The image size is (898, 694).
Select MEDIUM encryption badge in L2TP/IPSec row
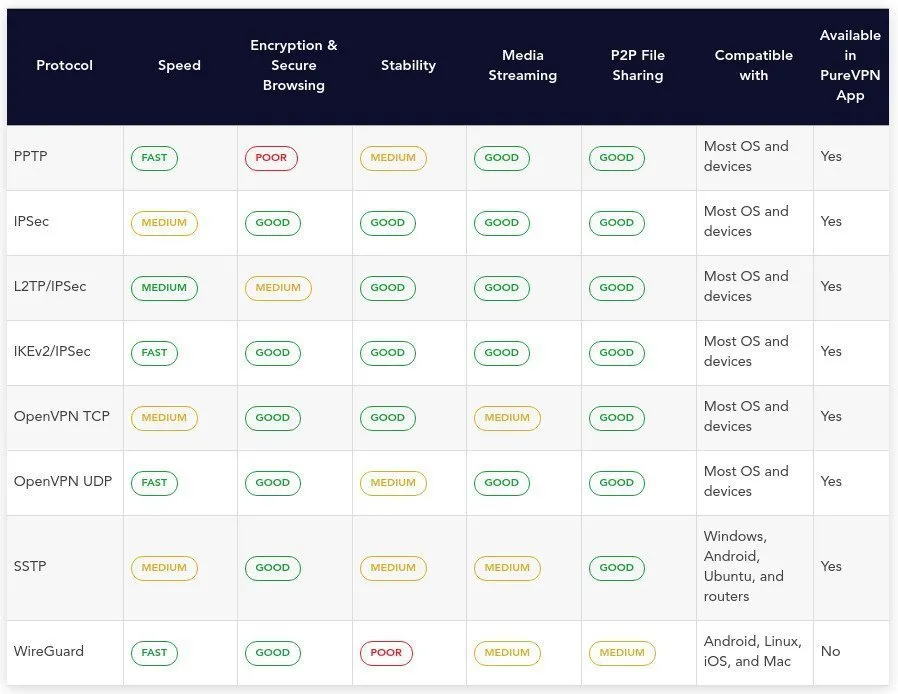[x=278, y=288]
